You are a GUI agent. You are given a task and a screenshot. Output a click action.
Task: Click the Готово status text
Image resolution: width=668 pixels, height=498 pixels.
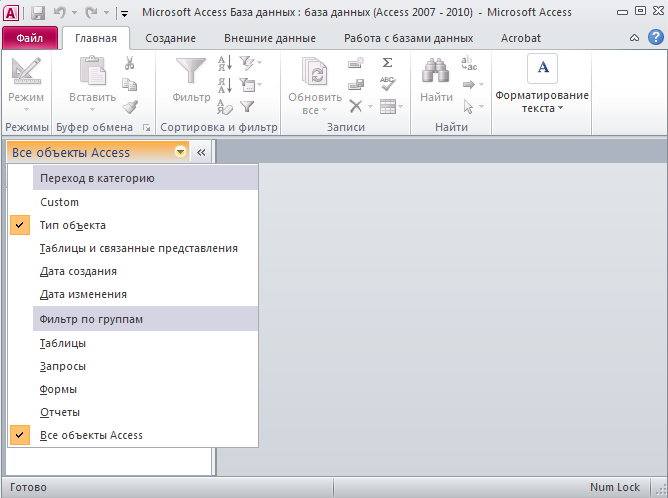coord(28,487)
